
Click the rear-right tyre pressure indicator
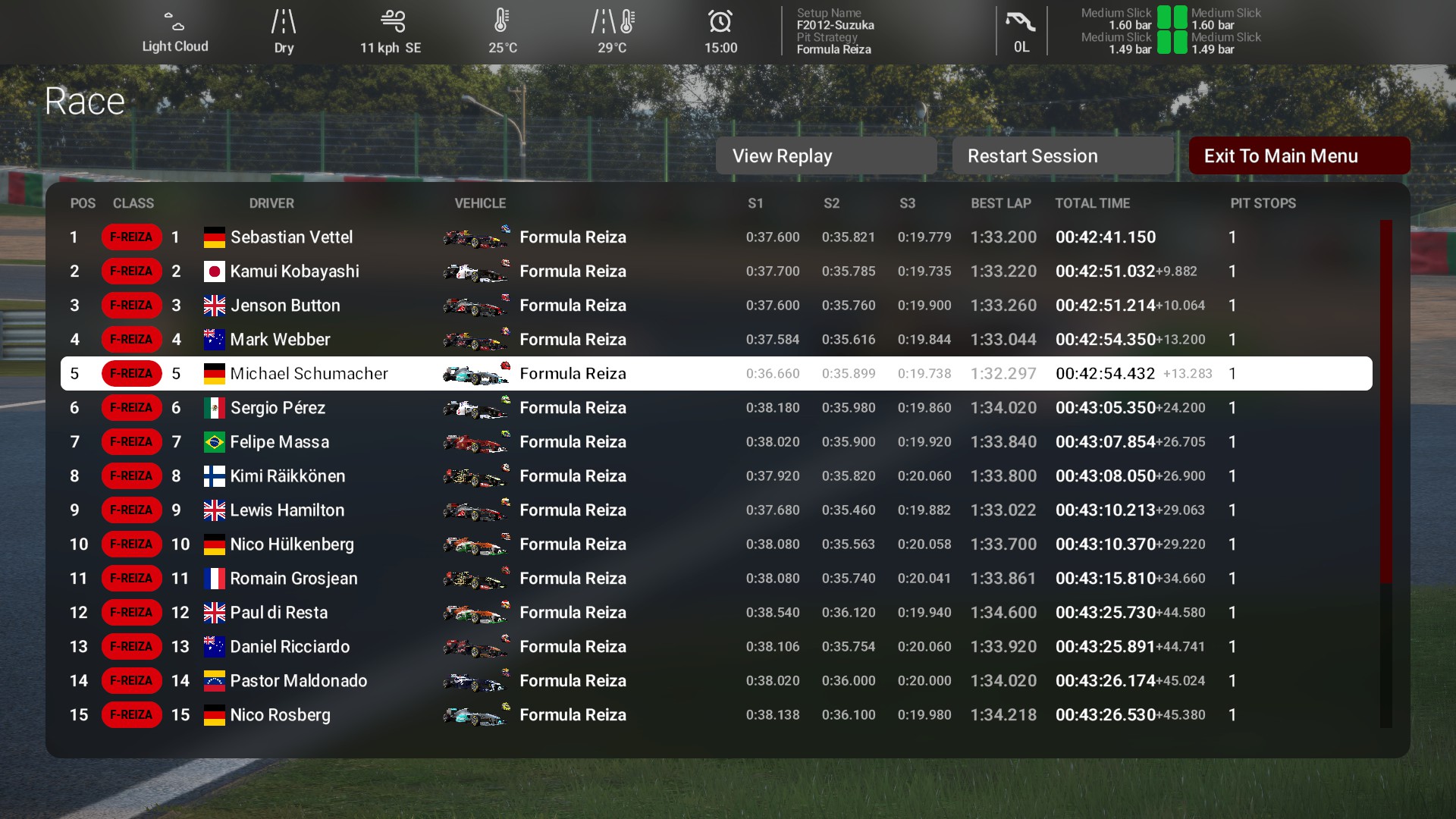coord(1181,42)
